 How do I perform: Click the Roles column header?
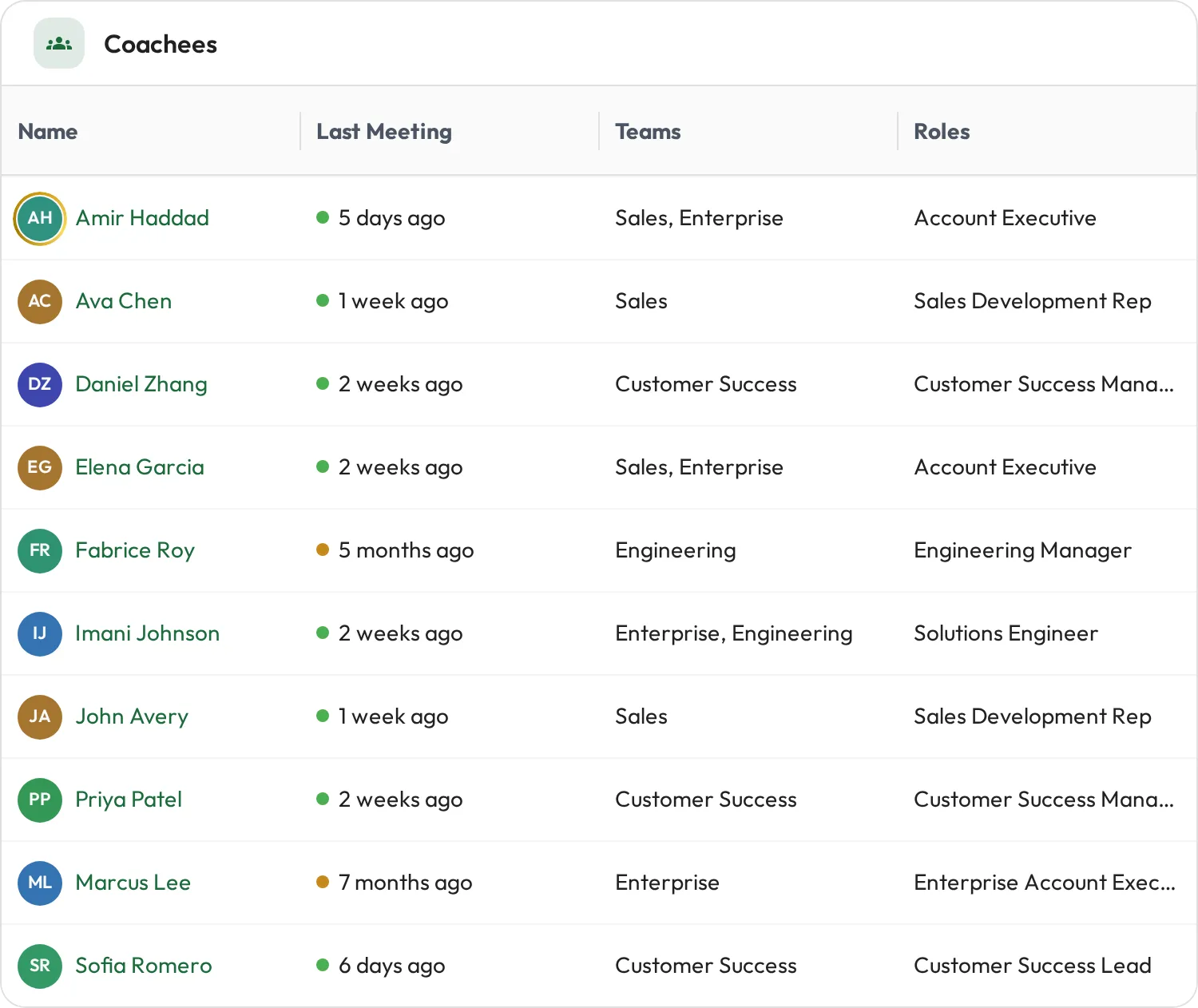(x=942, y=131)
